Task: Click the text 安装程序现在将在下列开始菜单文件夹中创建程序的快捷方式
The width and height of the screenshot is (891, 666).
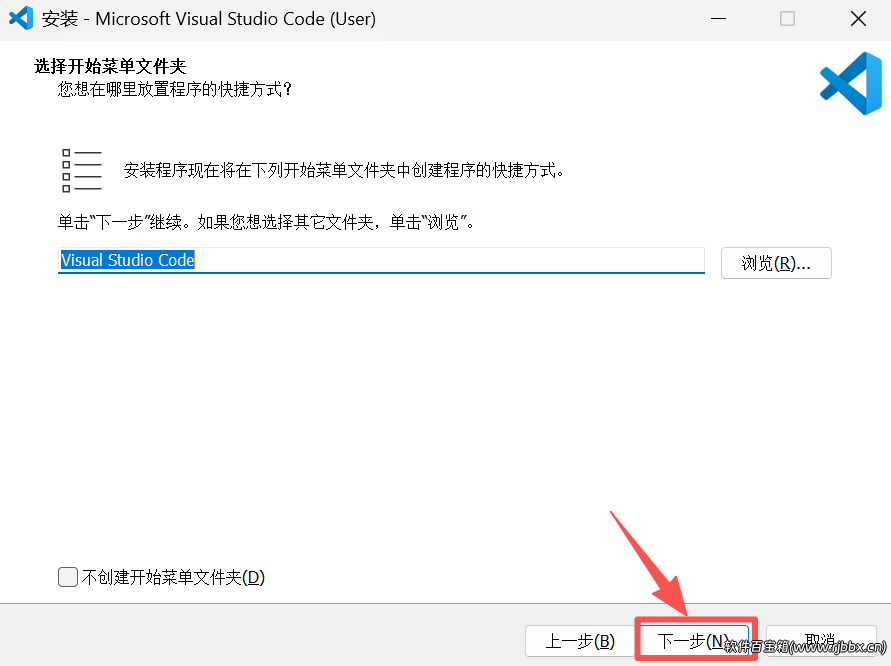Action: tap(344, 170)
